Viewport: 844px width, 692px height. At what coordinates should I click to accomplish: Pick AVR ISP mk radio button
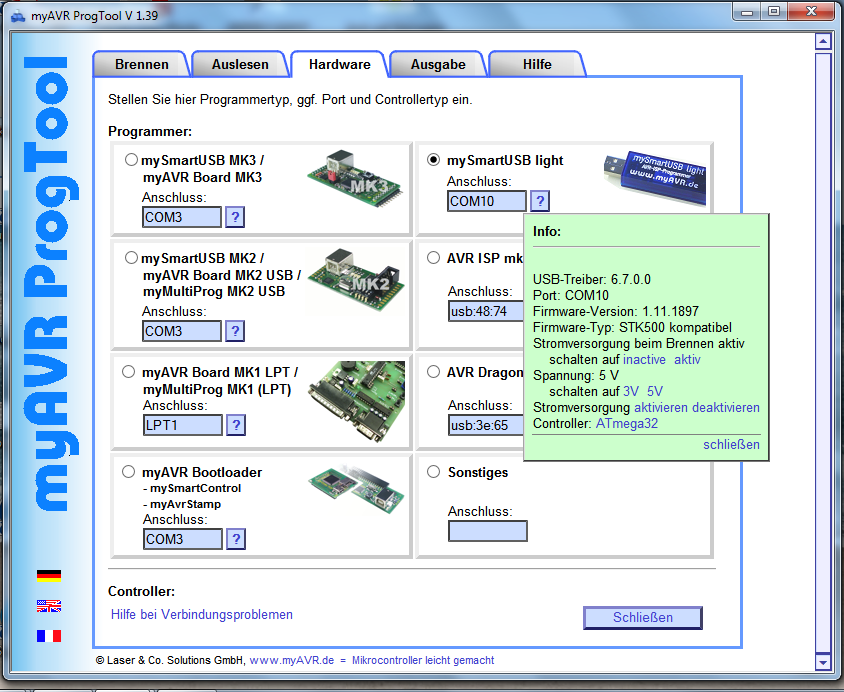point(433,258)
